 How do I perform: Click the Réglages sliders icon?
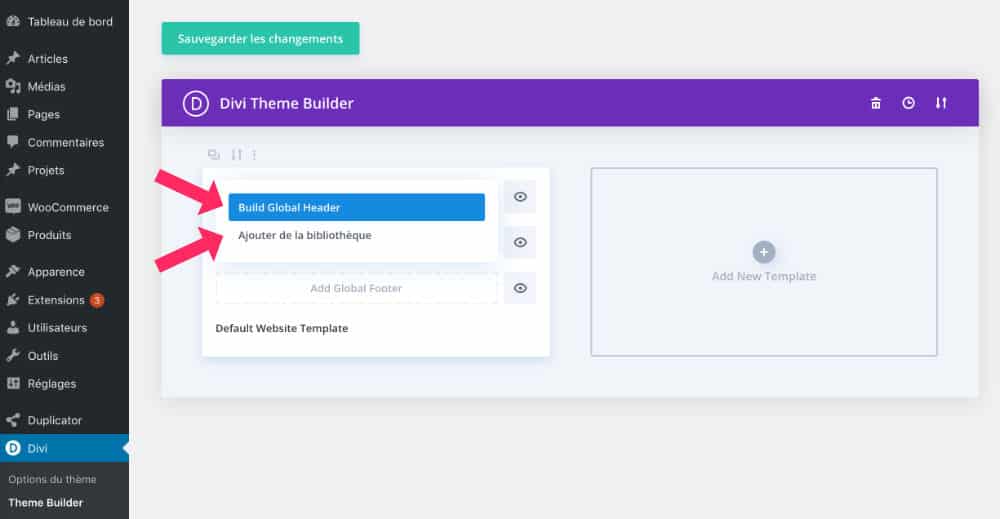13,383
